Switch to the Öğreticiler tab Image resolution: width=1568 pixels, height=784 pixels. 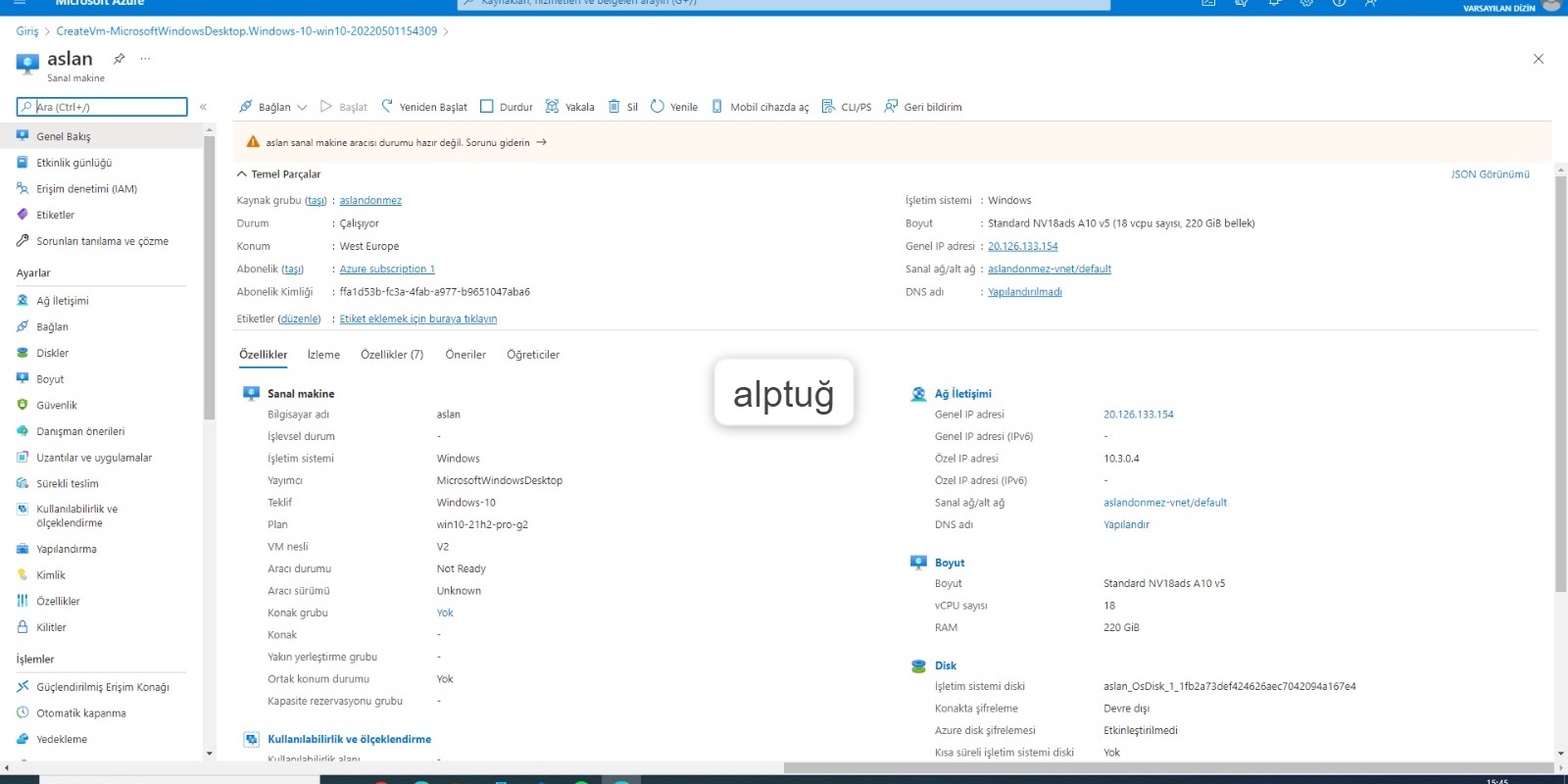click(x=533, y=355)
